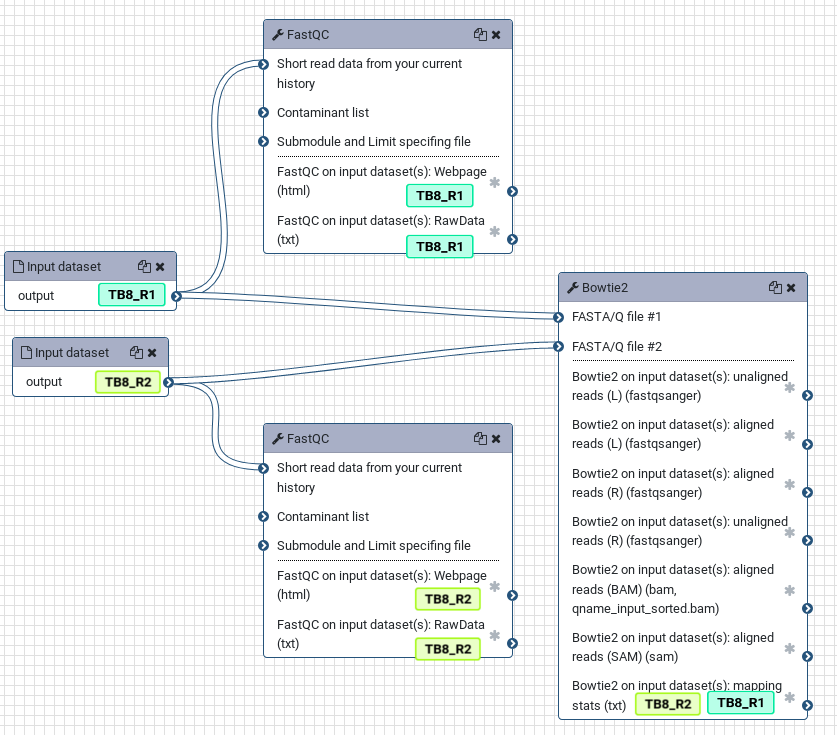
Task: Toggle asterisk for Bowtie2 aligned reads (L)
Action: coord(790,436)
